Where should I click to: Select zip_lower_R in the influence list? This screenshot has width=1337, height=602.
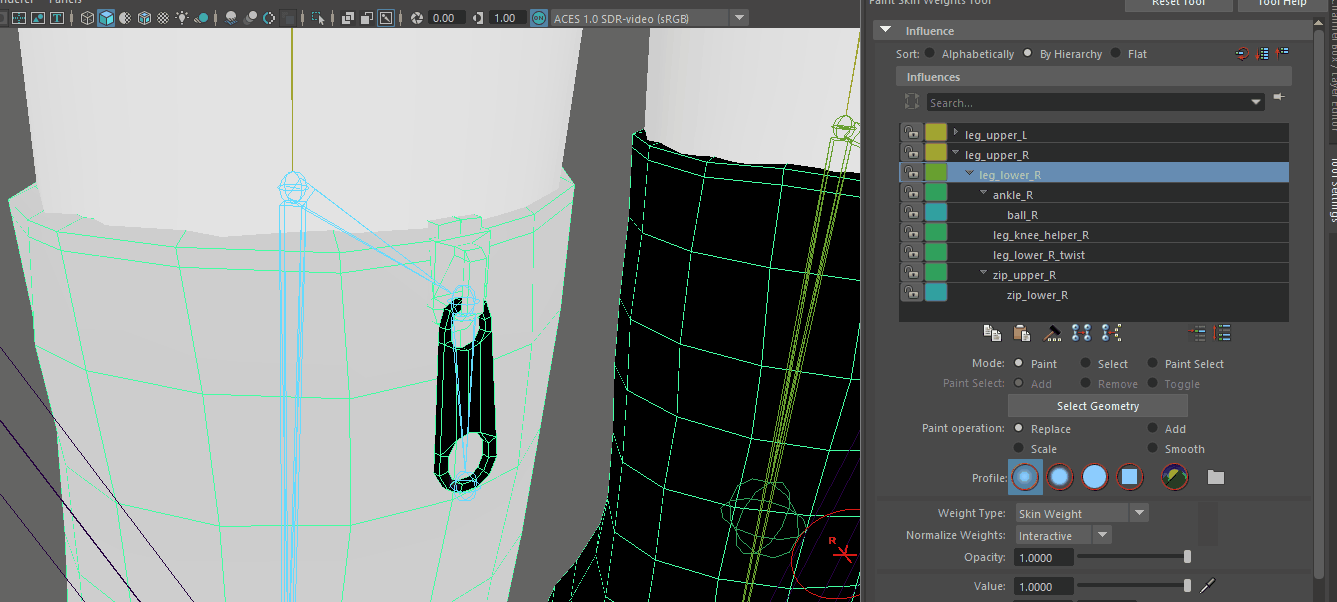coord(1037,295)
